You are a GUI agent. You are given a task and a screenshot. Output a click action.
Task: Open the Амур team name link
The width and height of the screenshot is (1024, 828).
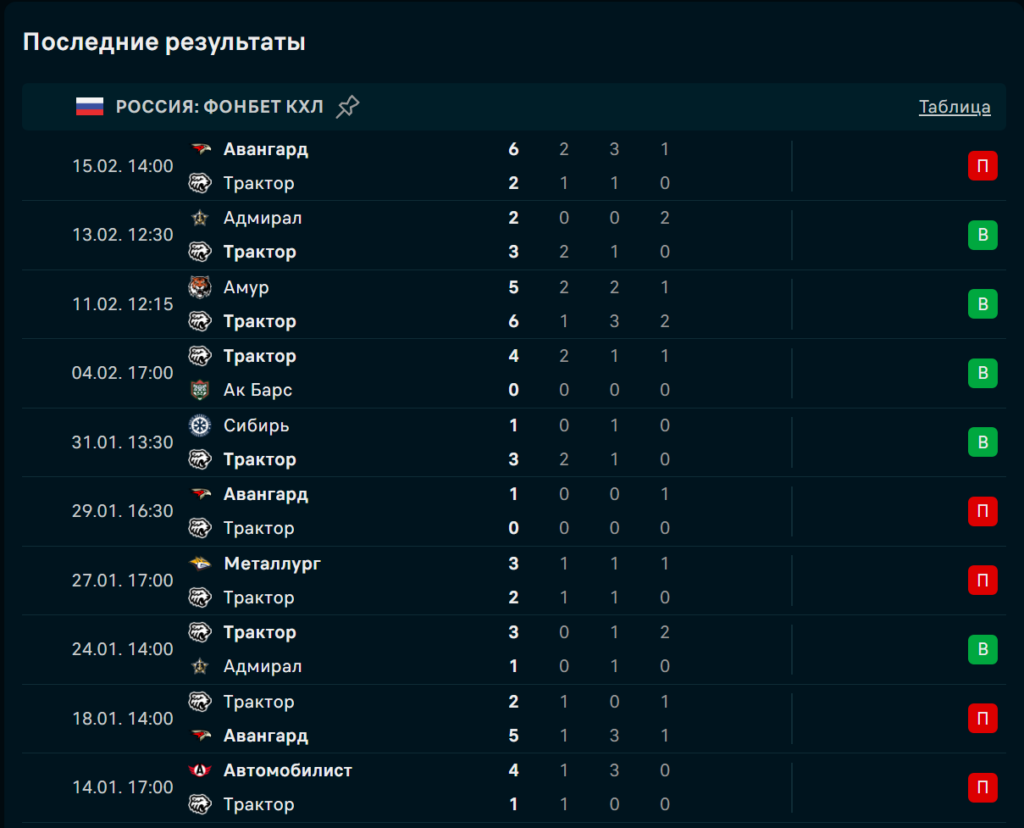[246, 287]
